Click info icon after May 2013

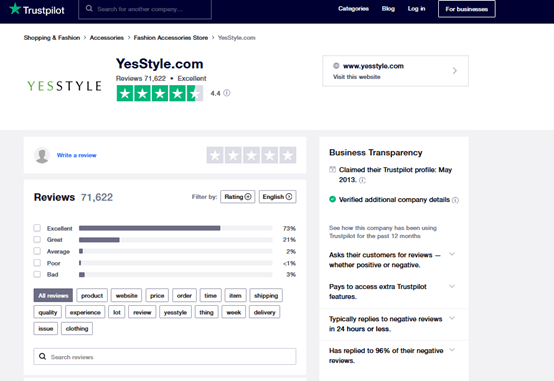click(x=363, y=180)
